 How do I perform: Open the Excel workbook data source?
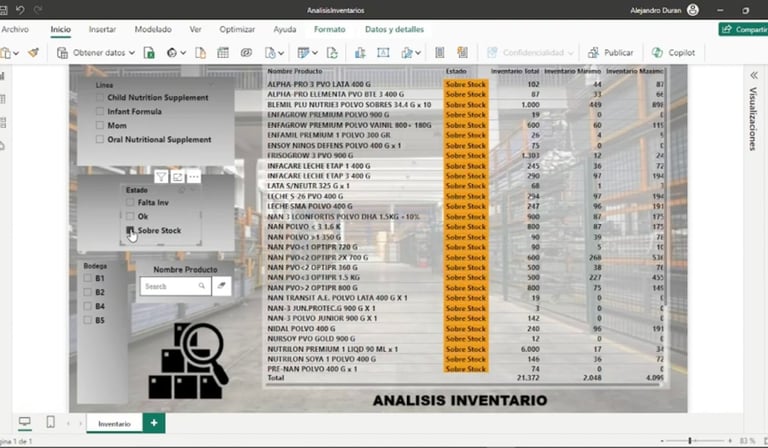pyautogui.click(x=149, y=52)
